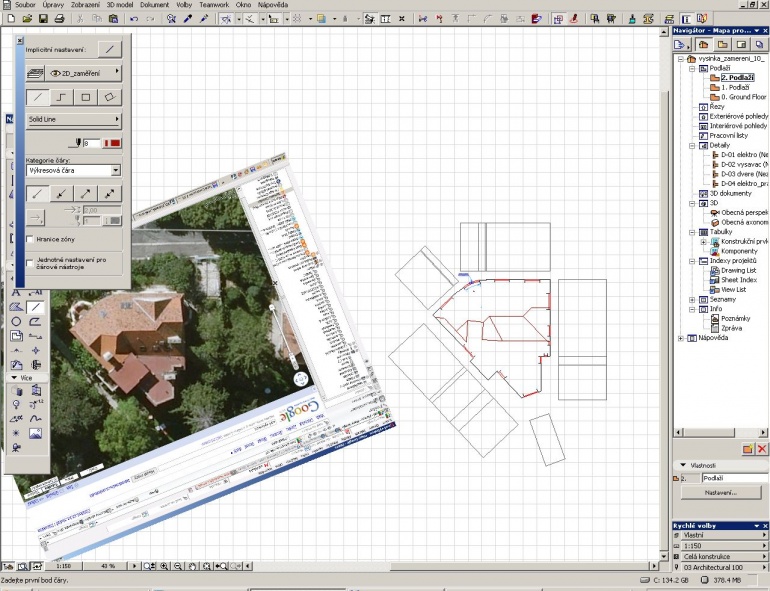Toggle Jednotné nastavení pro čárové nástroje checkbox
770x591 pixels.
pyautogui.click(x=30, y=263)
